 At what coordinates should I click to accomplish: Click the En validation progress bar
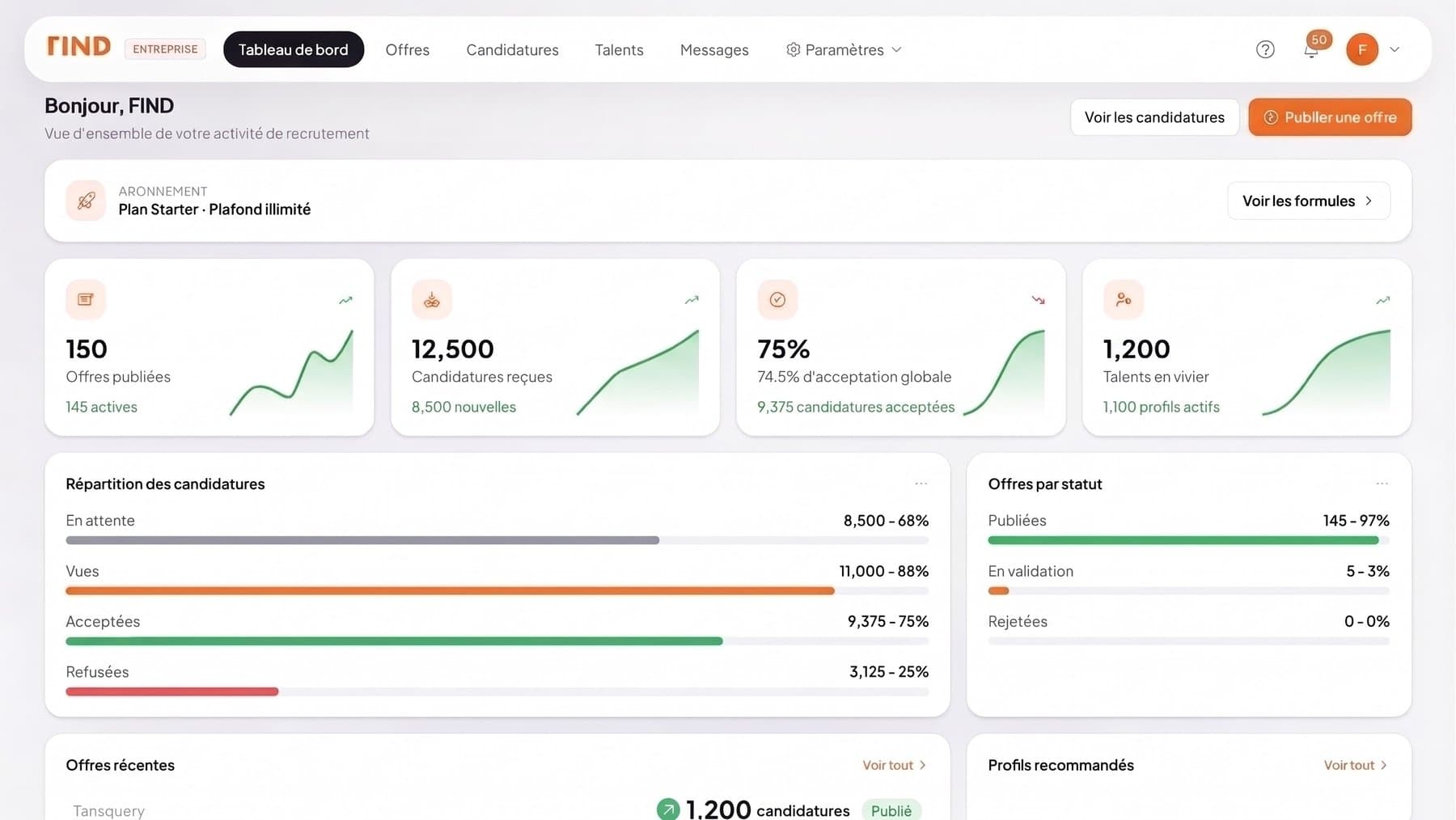pos(1188,591)
